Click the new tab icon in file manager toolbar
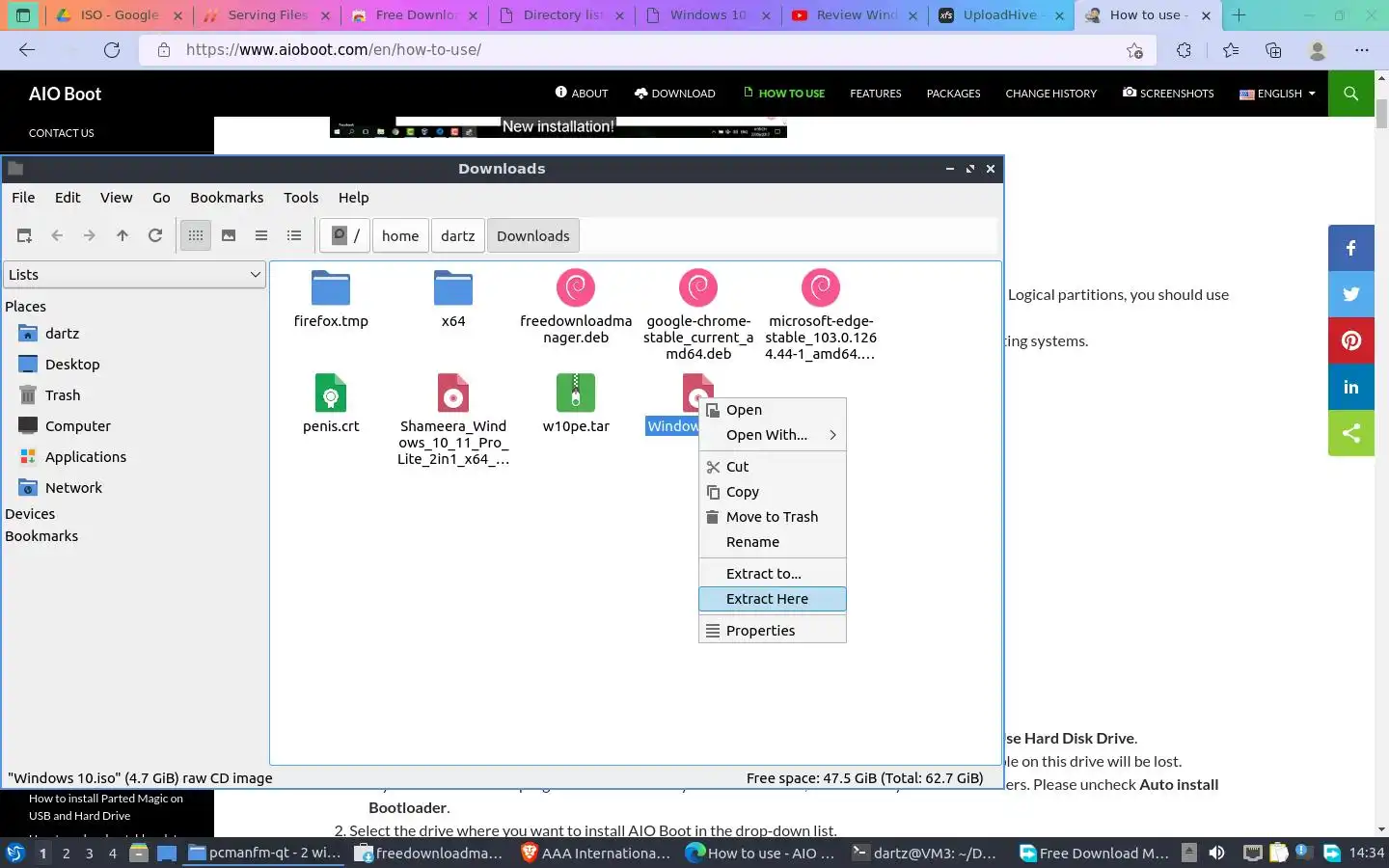The image size is (1389, 868). coord(24,235)
